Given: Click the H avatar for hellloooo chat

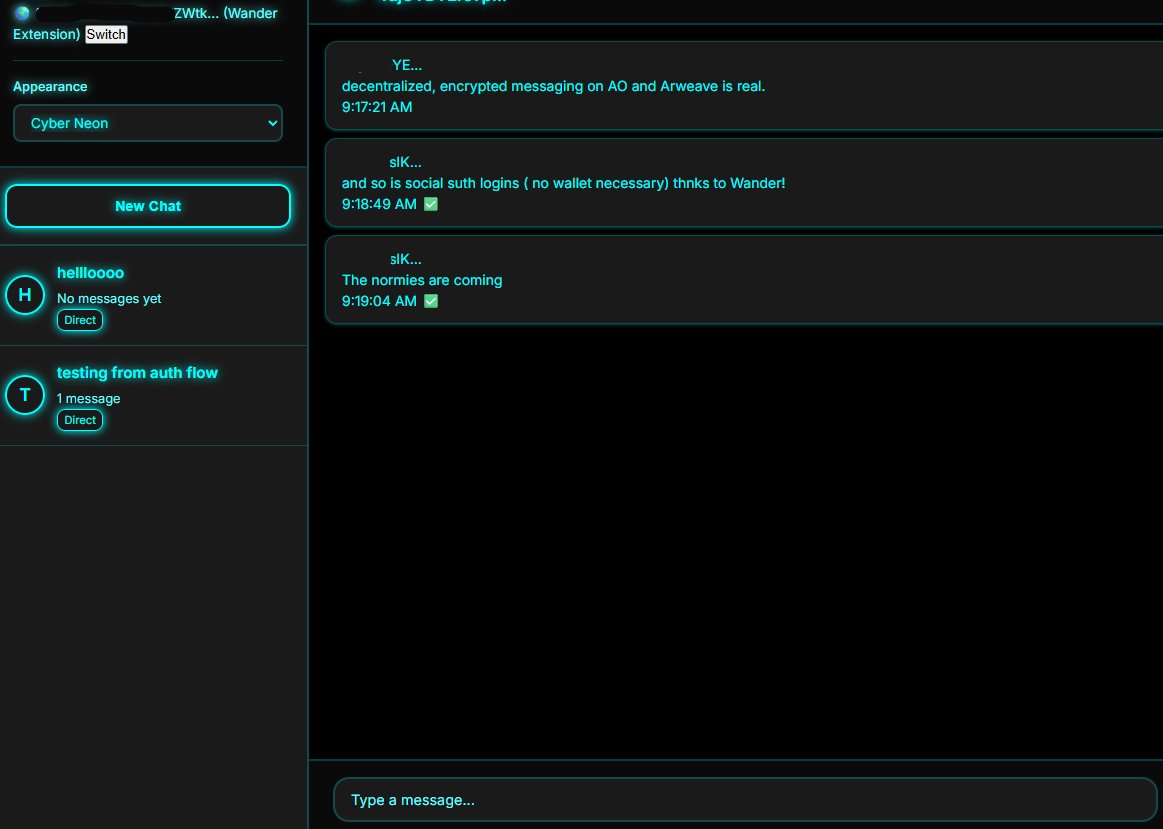Looking at the screenshot, I should point(25,294).
